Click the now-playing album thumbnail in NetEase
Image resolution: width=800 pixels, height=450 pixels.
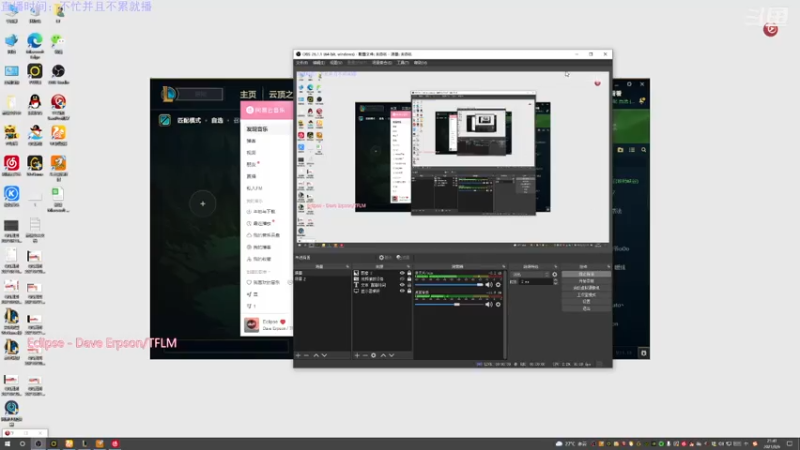pos(252,324)
